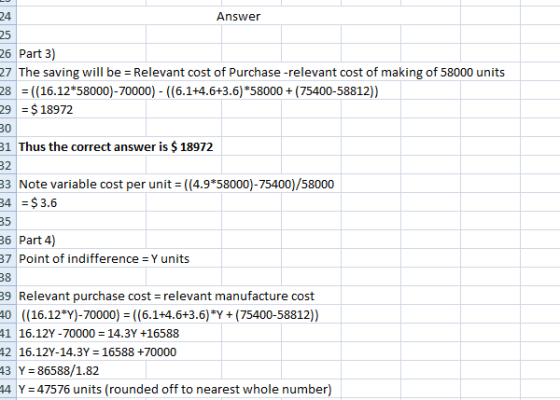Select the 'Part 4)' cell

click(37, 240)
